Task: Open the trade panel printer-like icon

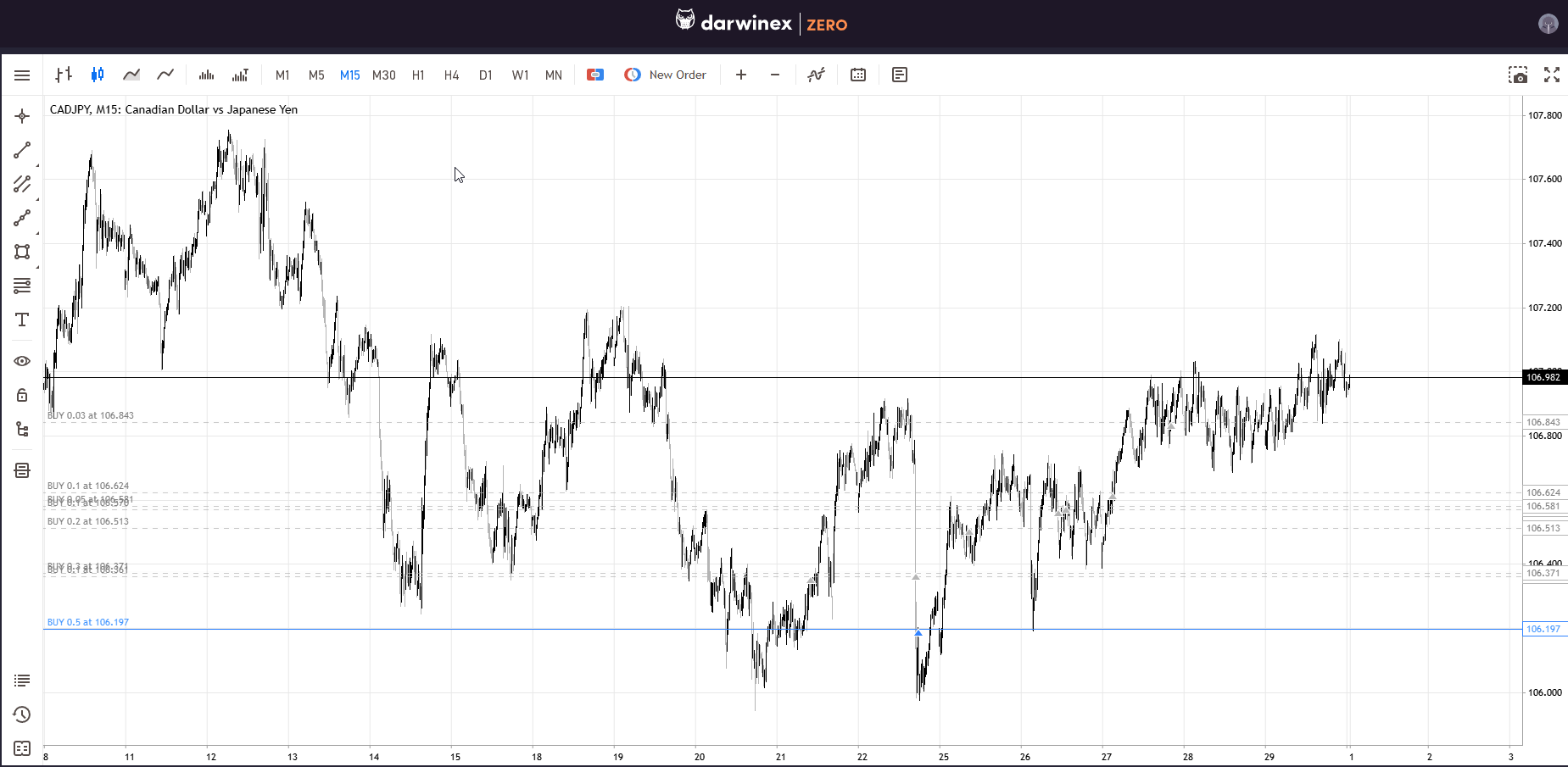Action: pyautogui.click(x=22, y=470)
